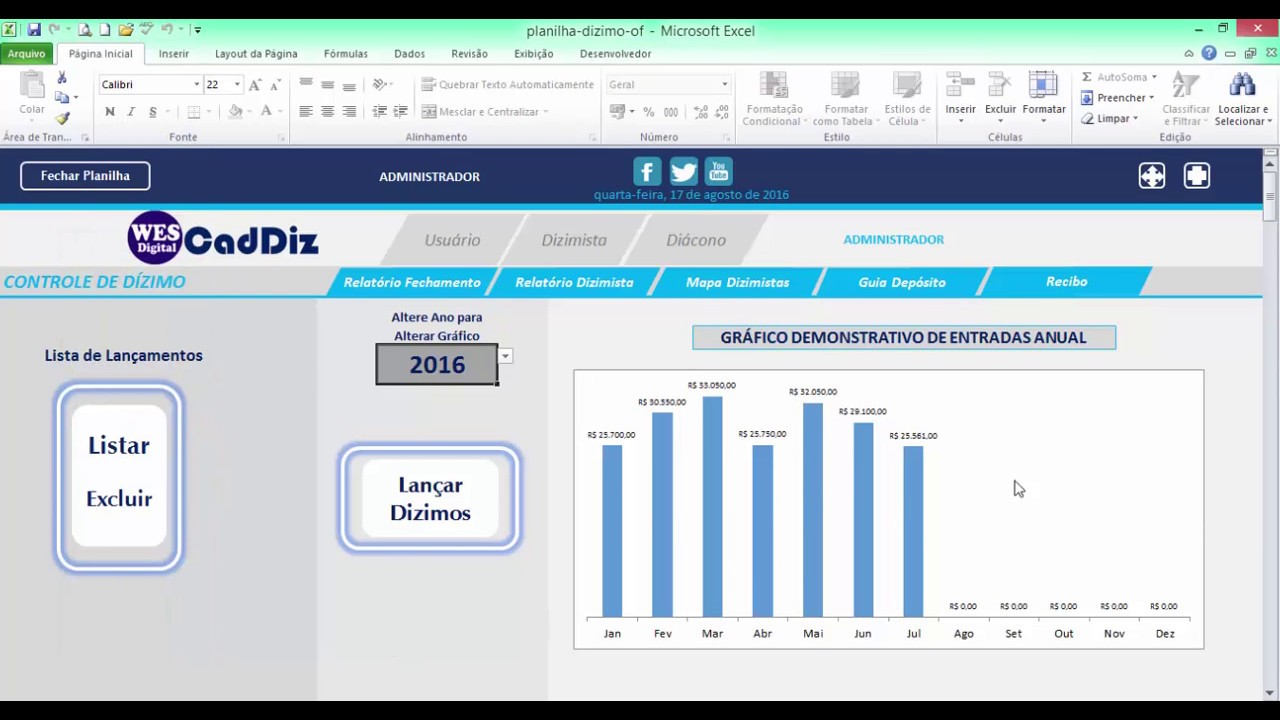Expand the Inserir cells dropdown
Image resolution: width=1280 pixels, height=720 pixels.
[961, 121]
